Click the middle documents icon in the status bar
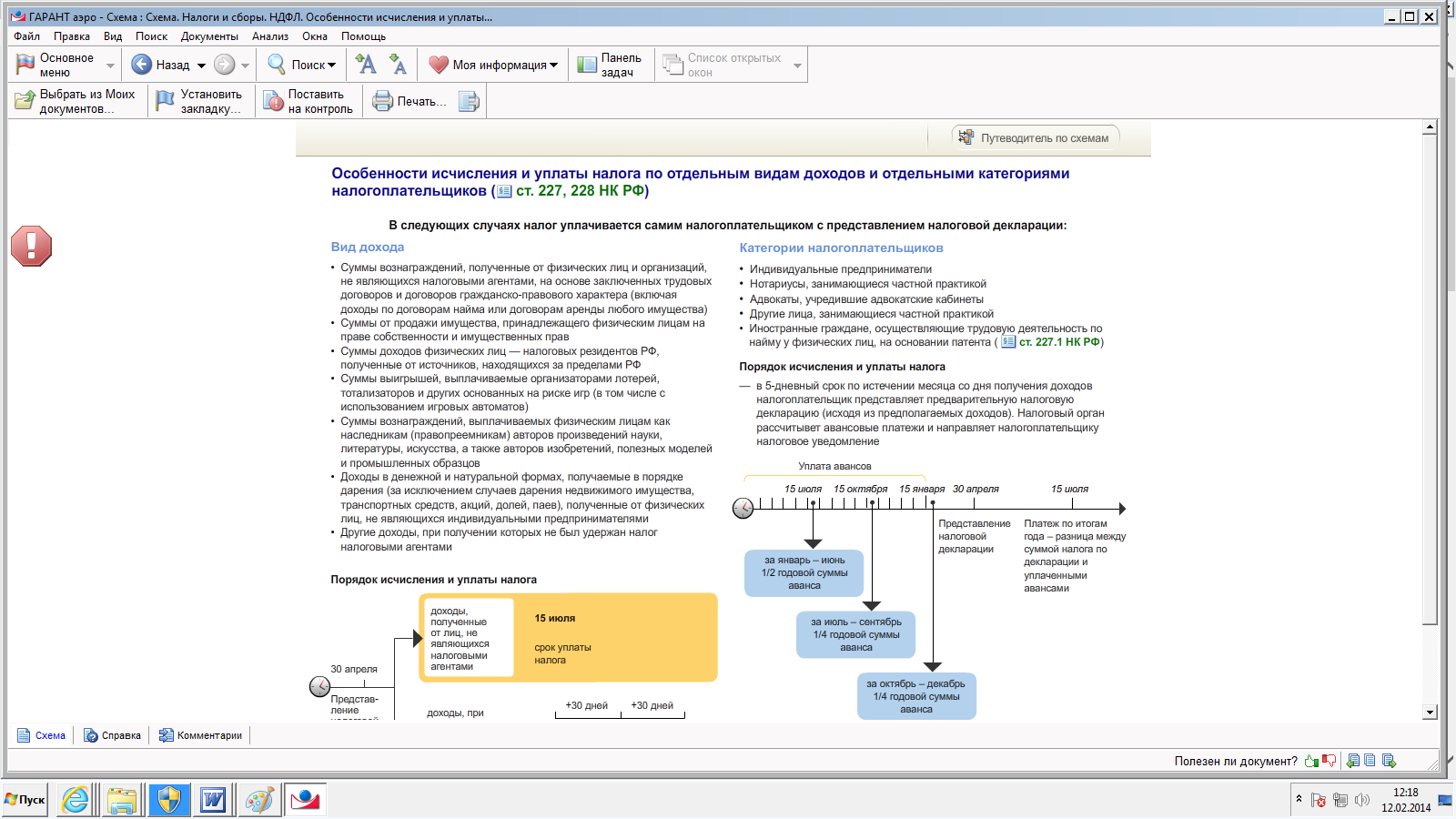 click(x=1370, y=761)
